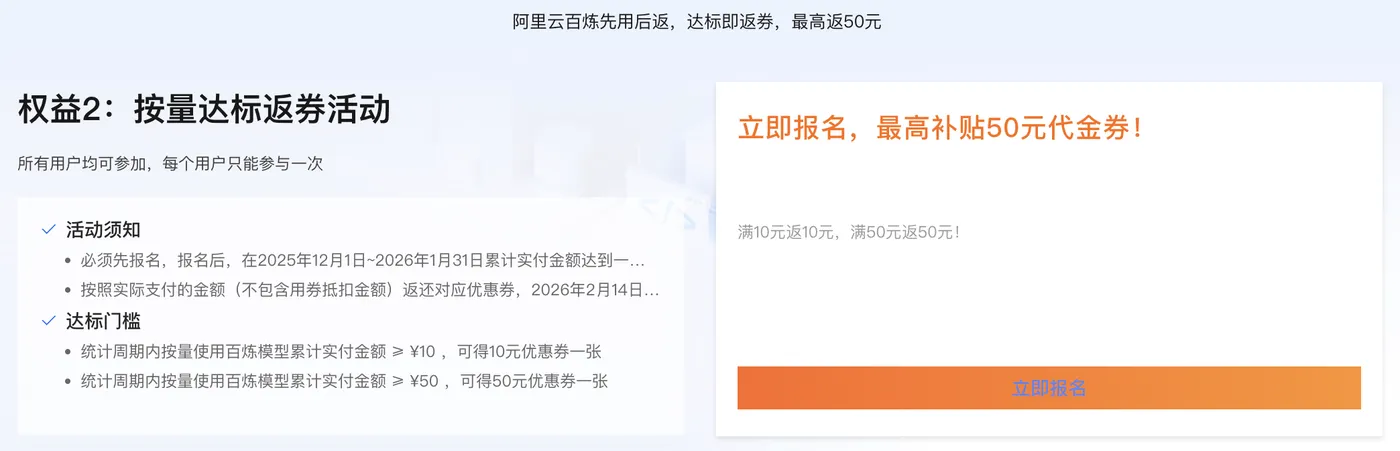The height and width of the screenshot is (451, 1400).
Task: Click the checkmark icon beside 活动须知
Action: click(48, 230)
